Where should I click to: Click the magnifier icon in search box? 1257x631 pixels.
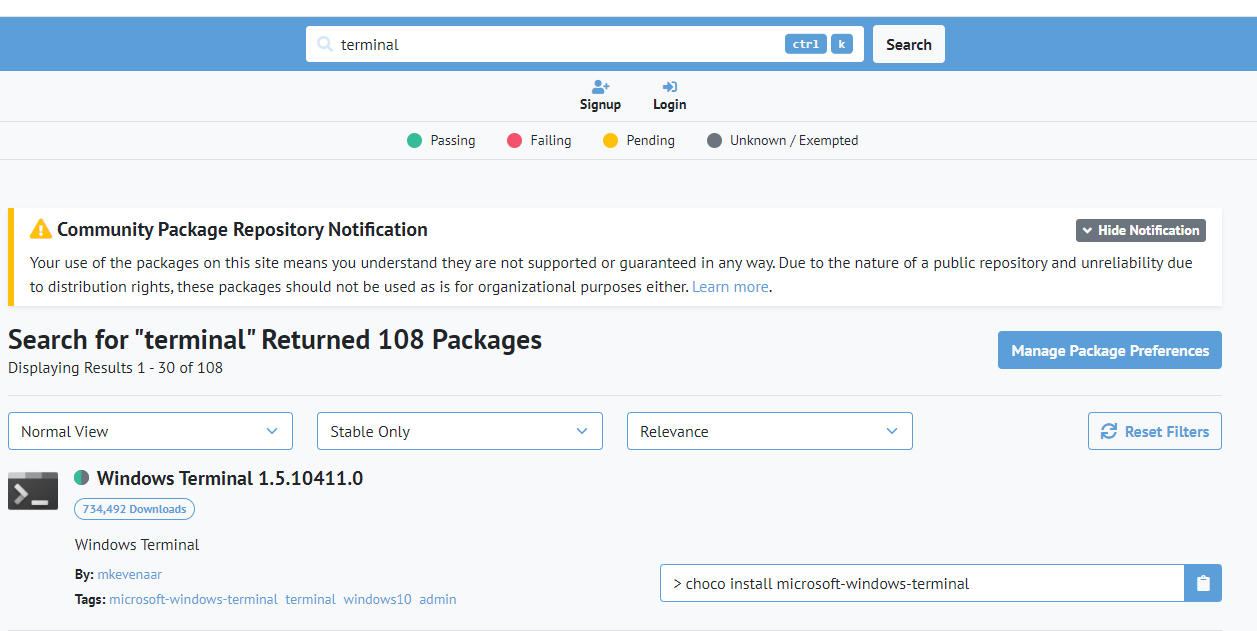point(324,44)
